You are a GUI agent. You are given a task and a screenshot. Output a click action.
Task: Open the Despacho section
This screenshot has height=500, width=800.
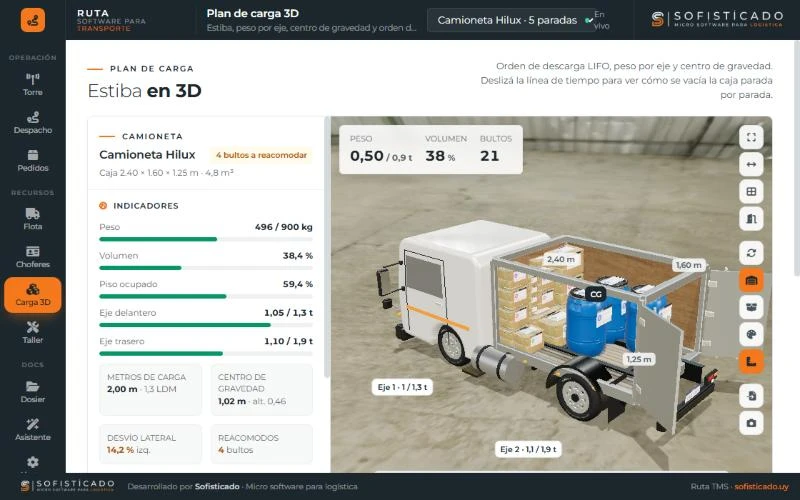33,123
